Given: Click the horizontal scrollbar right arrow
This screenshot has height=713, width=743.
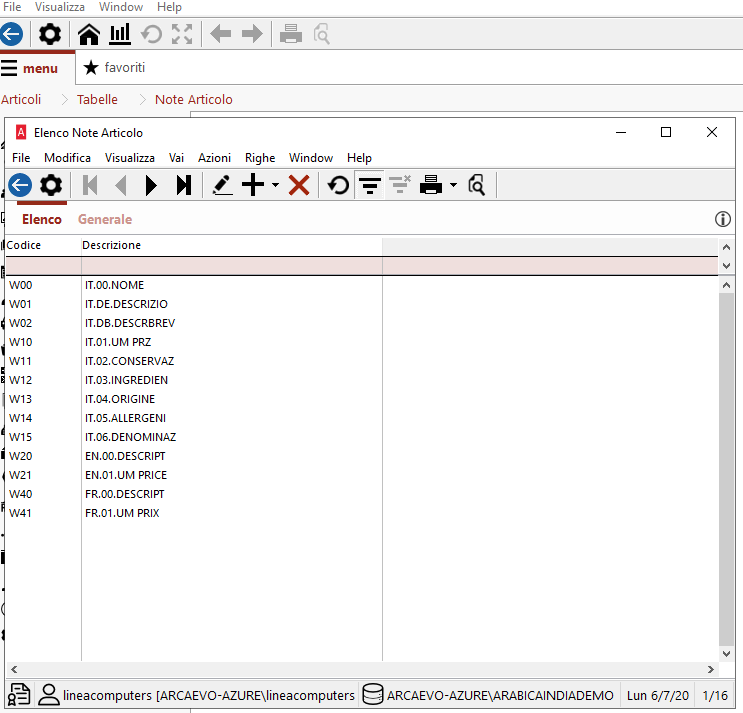Looking at the screenshot, I should [711, 670].
